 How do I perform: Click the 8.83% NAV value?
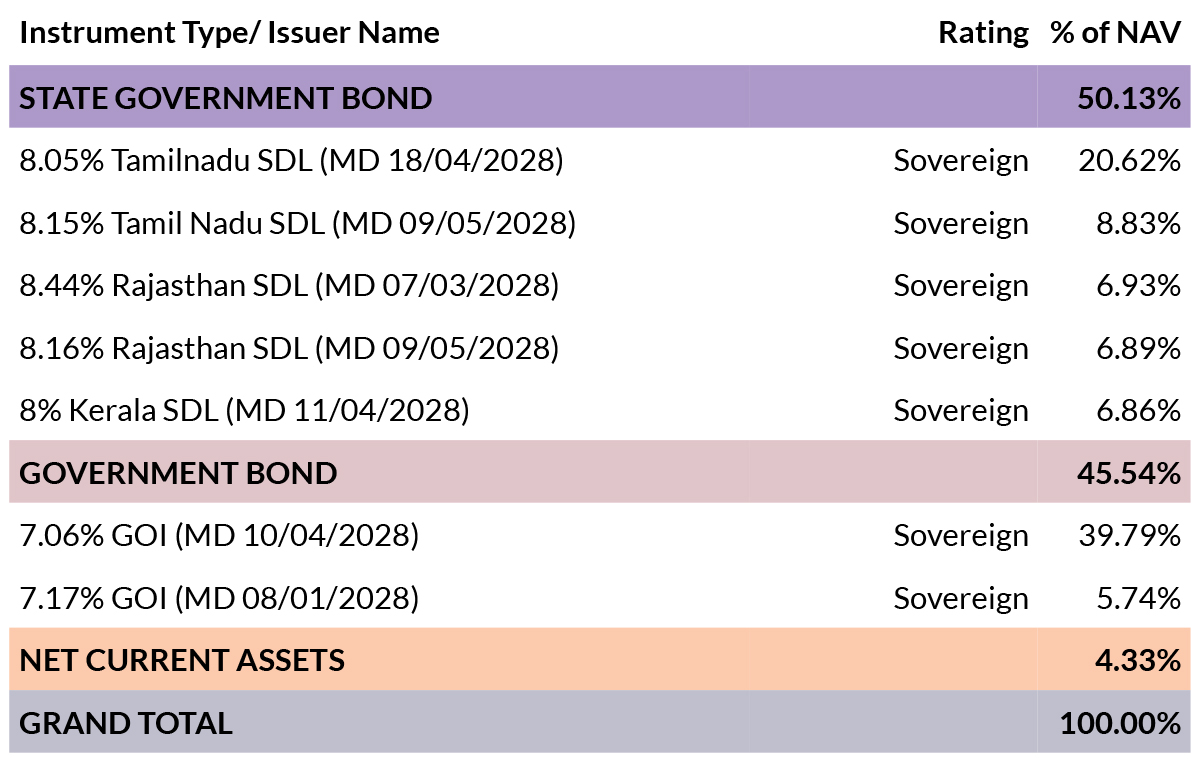(1138, 223)
